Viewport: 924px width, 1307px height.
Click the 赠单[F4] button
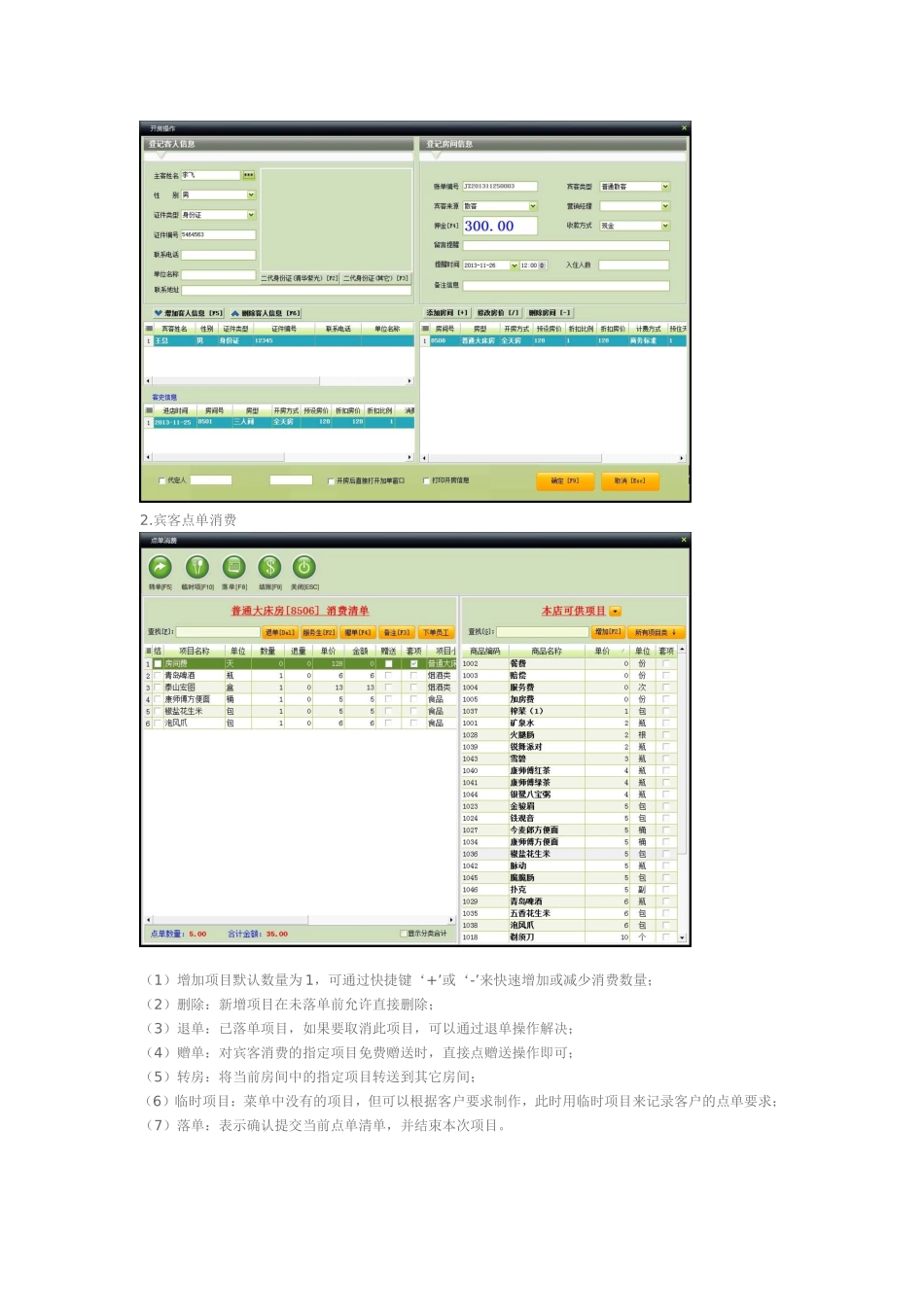click(358, 632)
